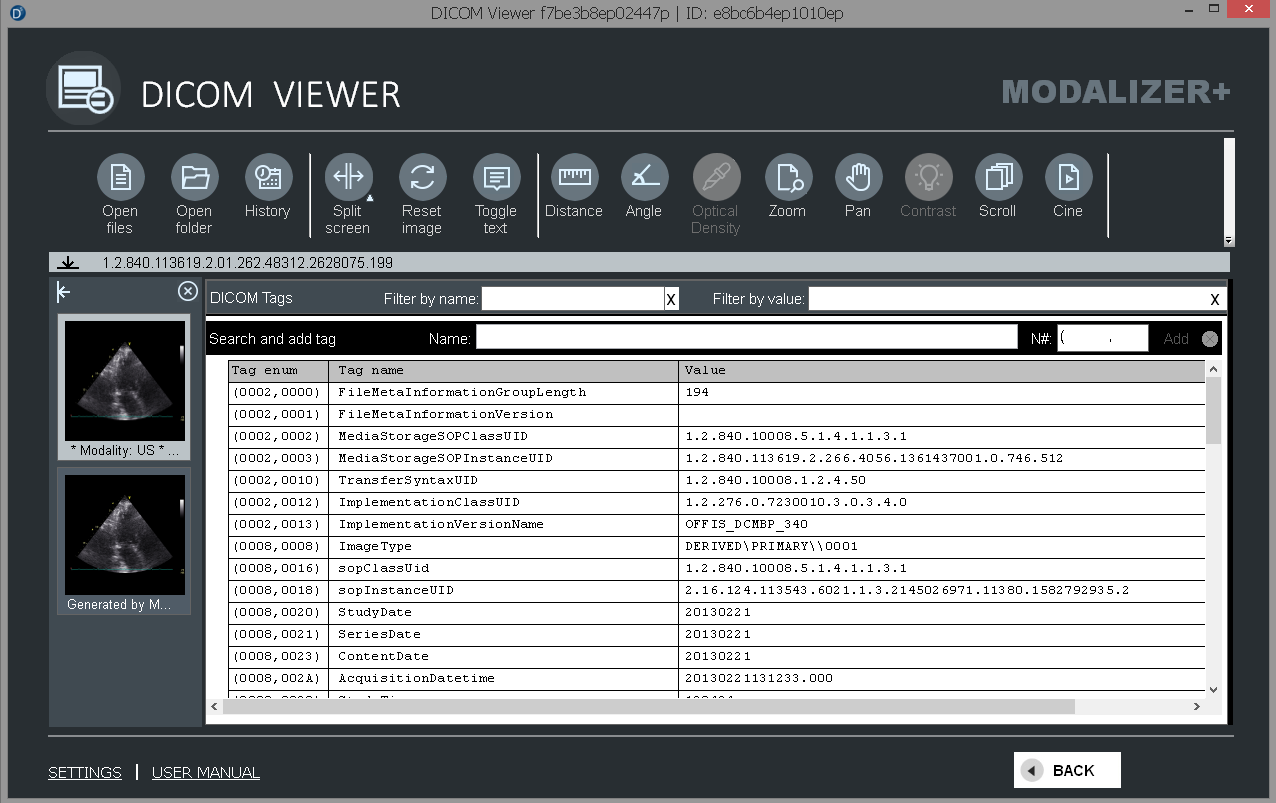Activate the Zoom tool
Screen dimensions: 1276x803
[788, 178]
